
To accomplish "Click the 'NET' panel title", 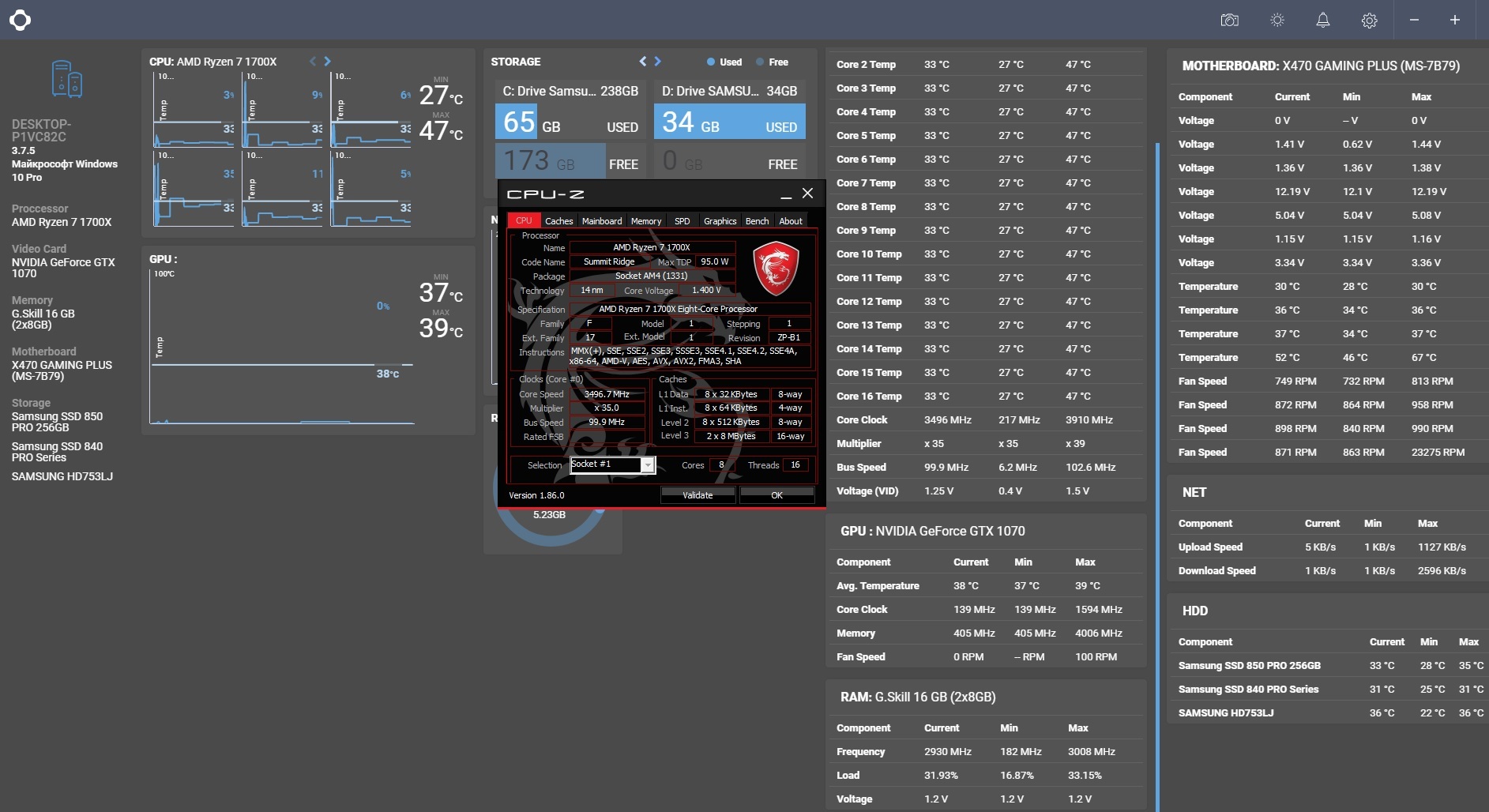I will coord(1194,493).
